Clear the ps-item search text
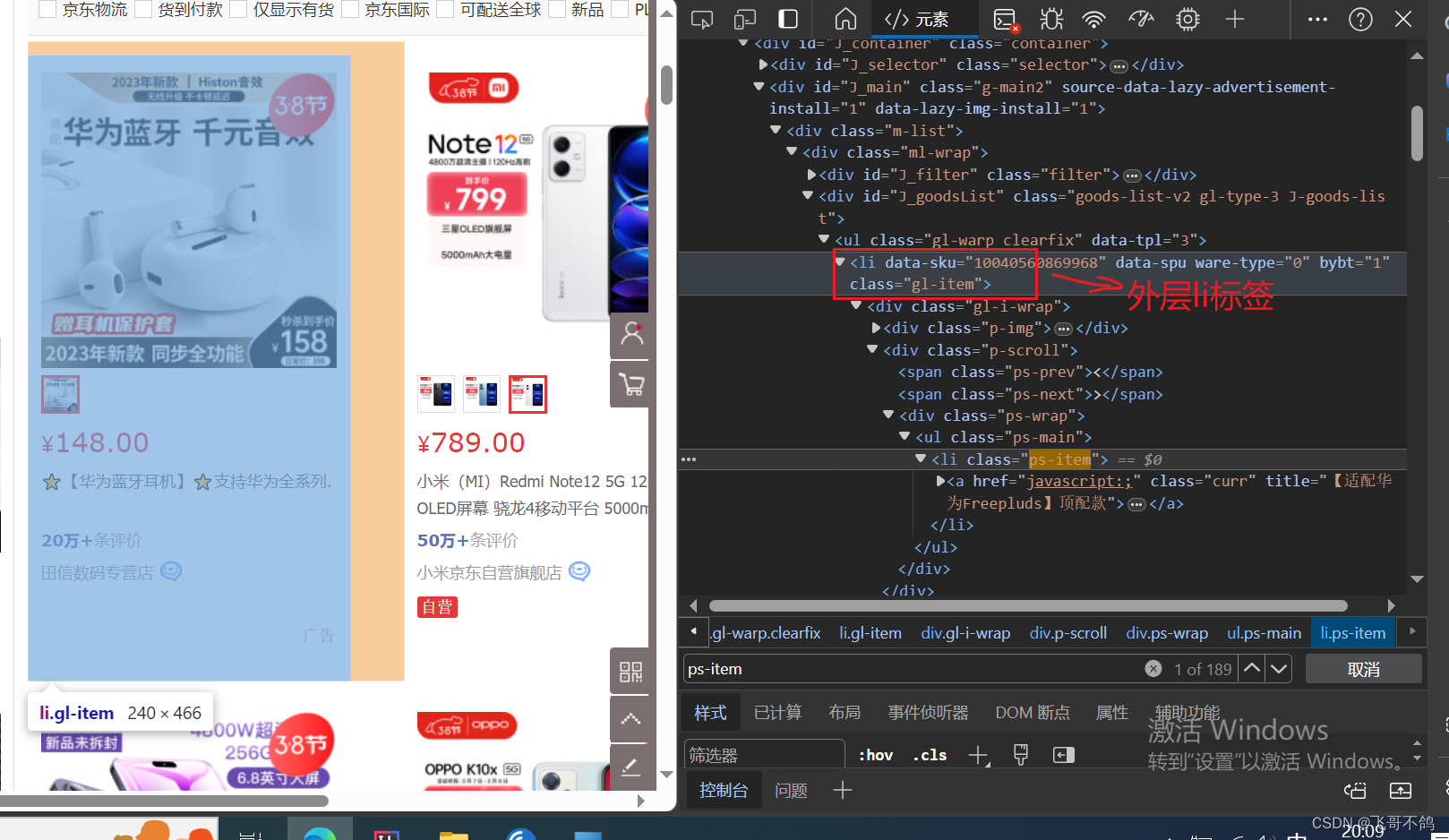1449x840 pixels. (x=1153, y=669)
